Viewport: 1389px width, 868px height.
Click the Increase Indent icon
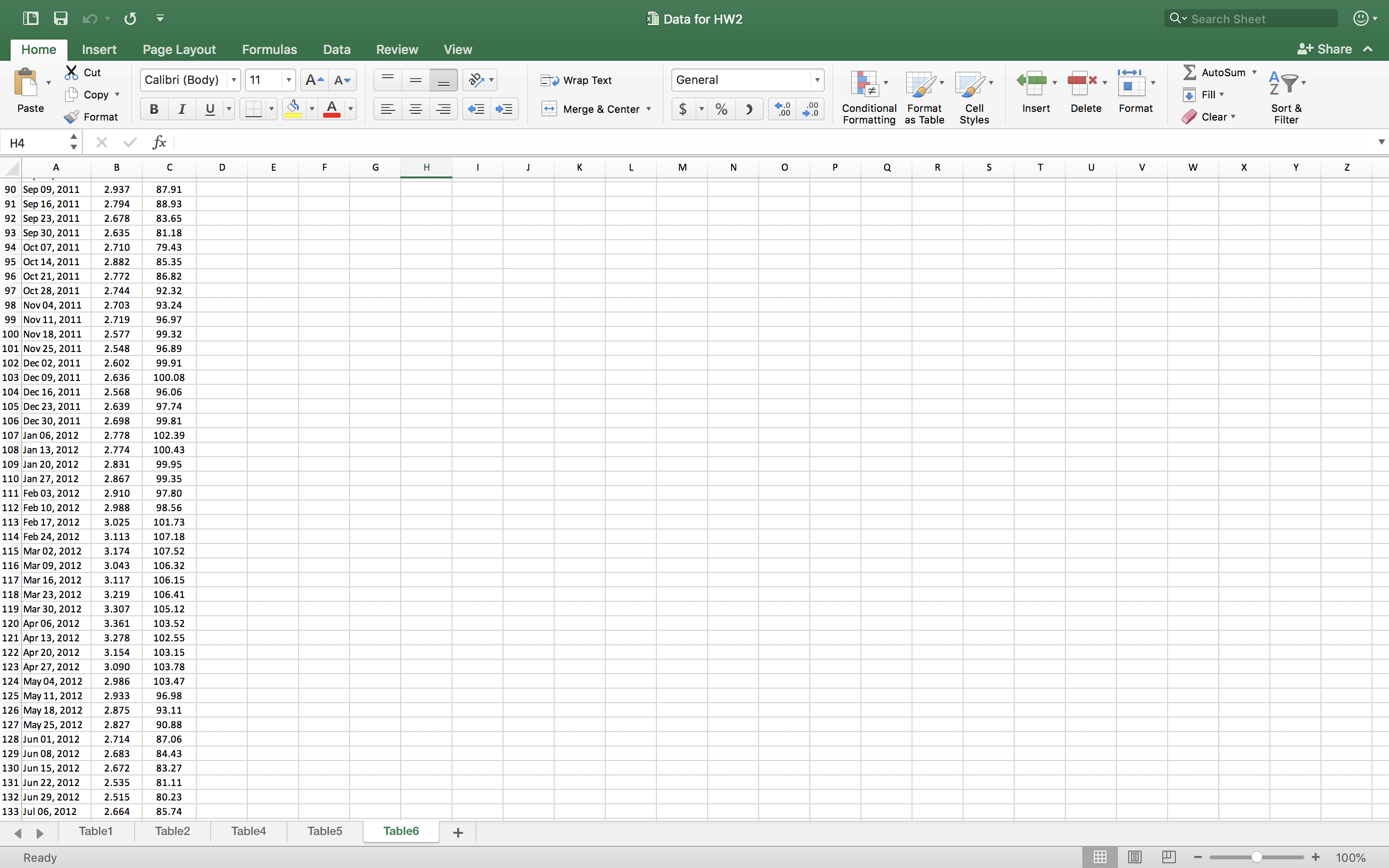pos(504,109)
